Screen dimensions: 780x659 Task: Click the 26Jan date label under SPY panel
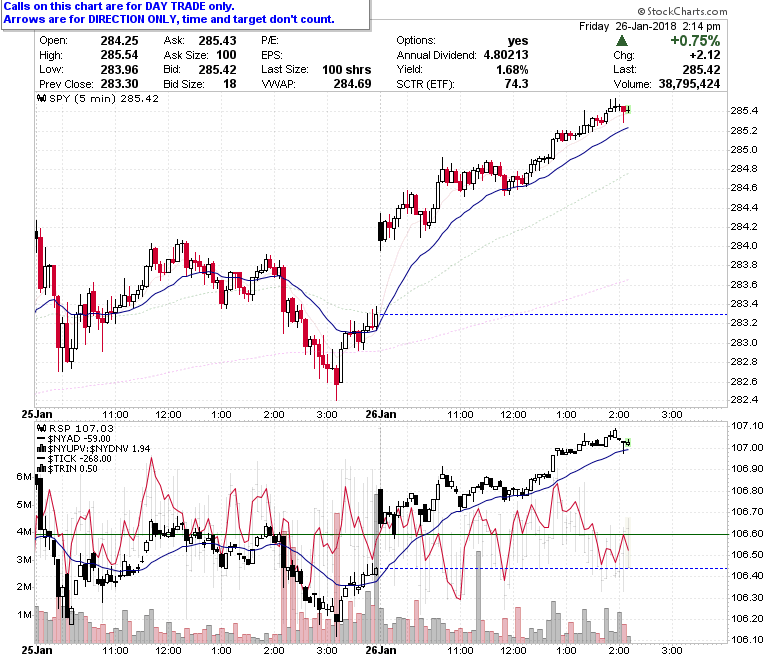click(381, 414)
